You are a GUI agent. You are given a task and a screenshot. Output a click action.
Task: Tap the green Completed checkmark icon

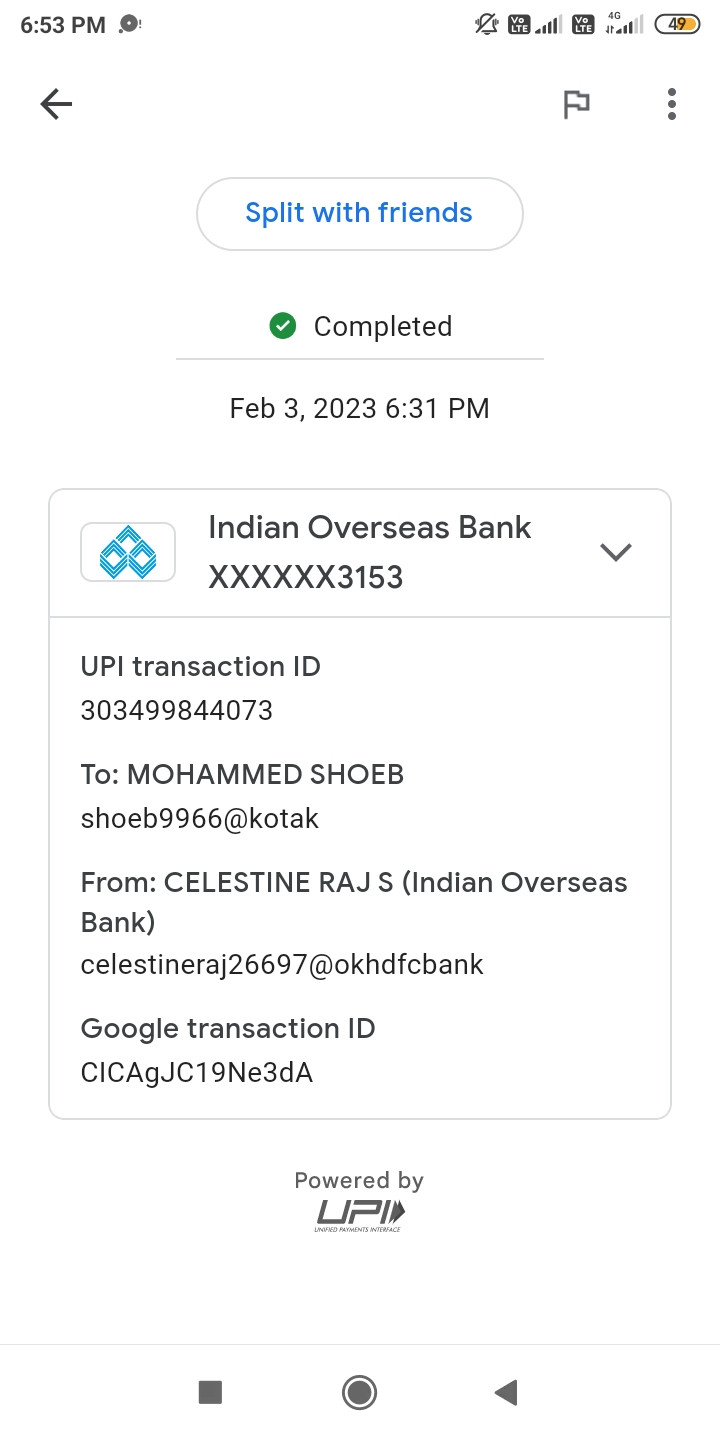click(283, 326)
